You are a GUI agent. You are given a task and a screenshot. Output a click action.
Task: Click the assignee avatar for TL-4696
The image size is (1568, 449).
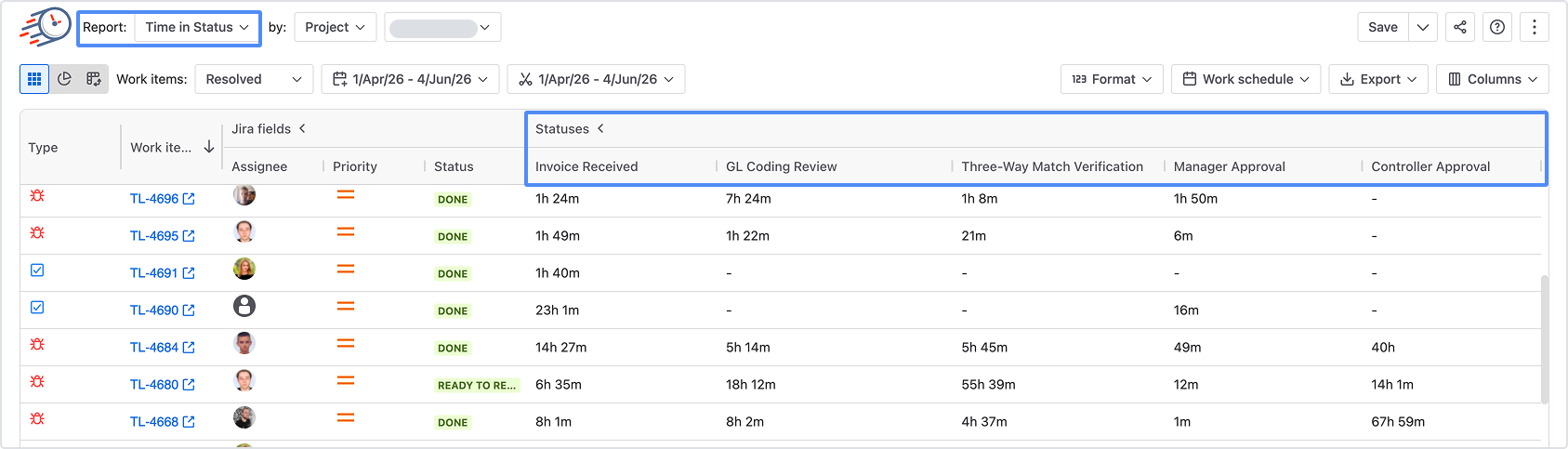[244, 194]
